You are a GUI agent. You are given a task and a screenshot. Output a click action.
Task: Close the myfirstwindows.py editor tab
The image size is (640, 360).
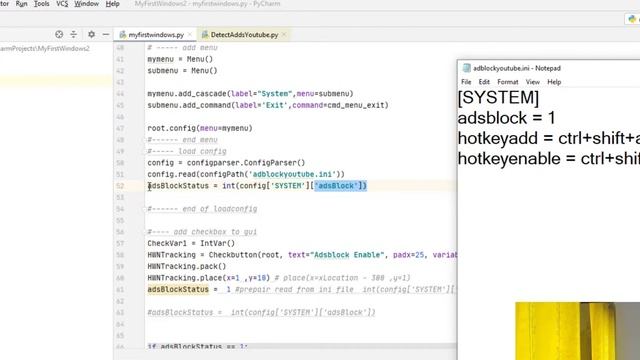190,35
